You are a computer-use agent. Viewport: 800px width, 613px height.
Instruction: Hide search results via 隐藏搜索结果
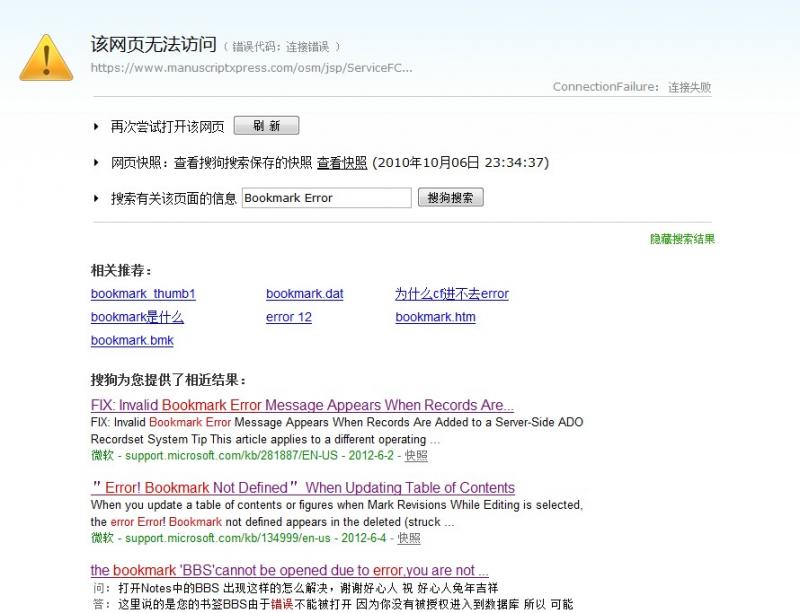(682, 239)
